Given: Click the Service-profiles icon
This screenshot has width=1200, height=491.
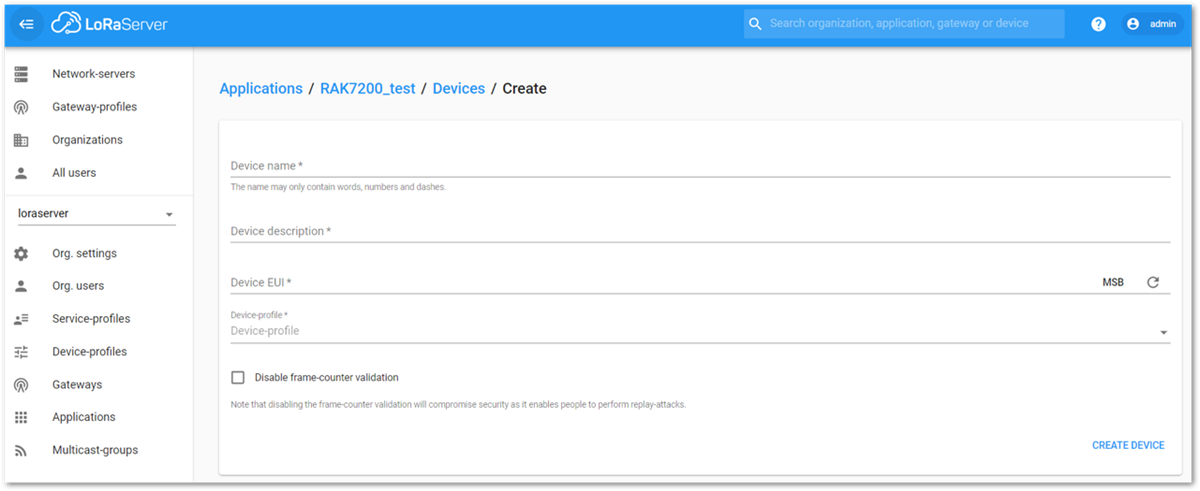Looking at the screenshot, I should (x=21, y=319).
